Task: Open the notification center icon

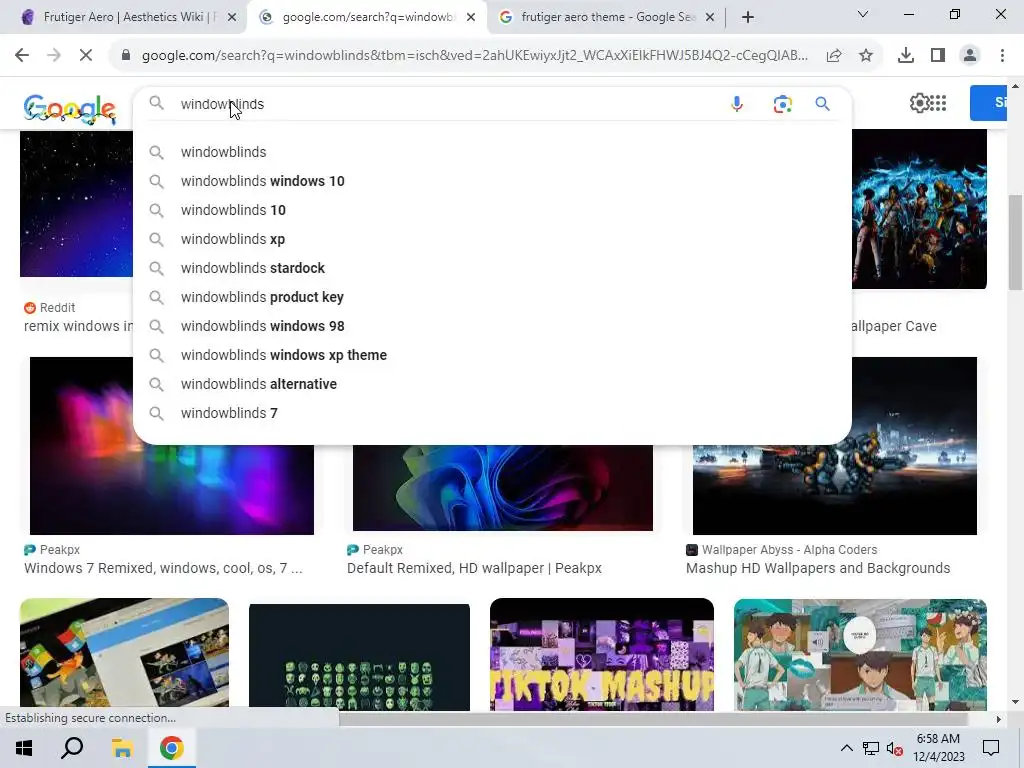Action: pos(991,748)
